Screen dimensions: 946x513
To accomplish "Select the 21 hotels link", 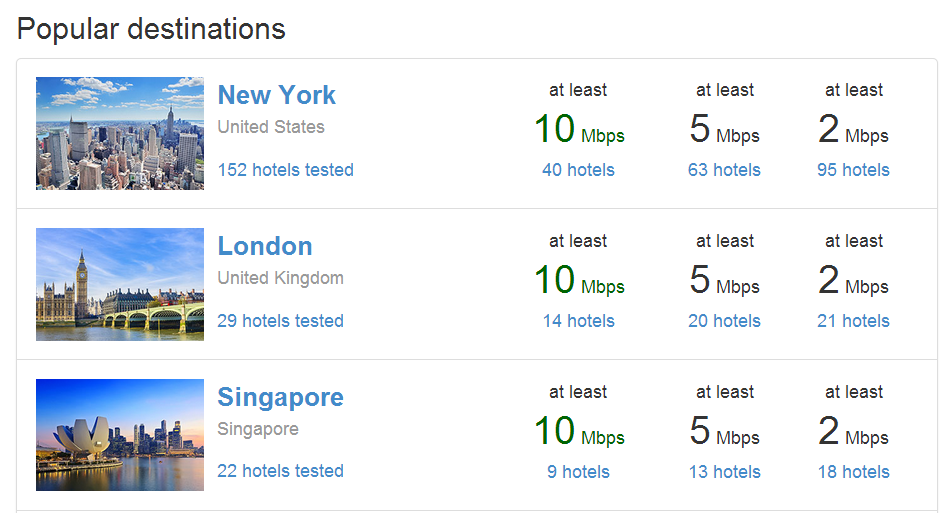I will (853, 321).
